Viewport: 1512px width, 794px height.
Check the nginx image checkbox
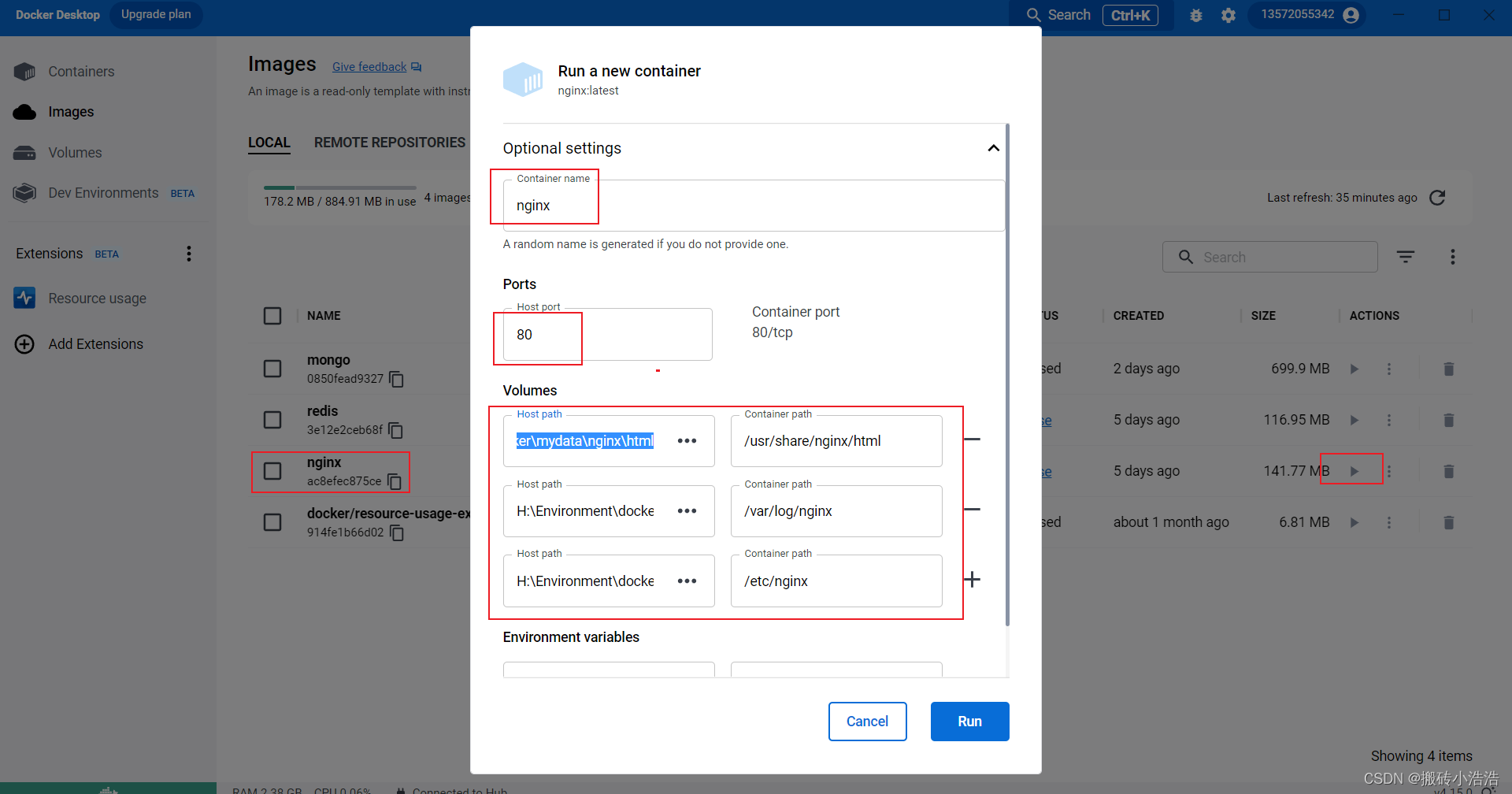(272, 471)
